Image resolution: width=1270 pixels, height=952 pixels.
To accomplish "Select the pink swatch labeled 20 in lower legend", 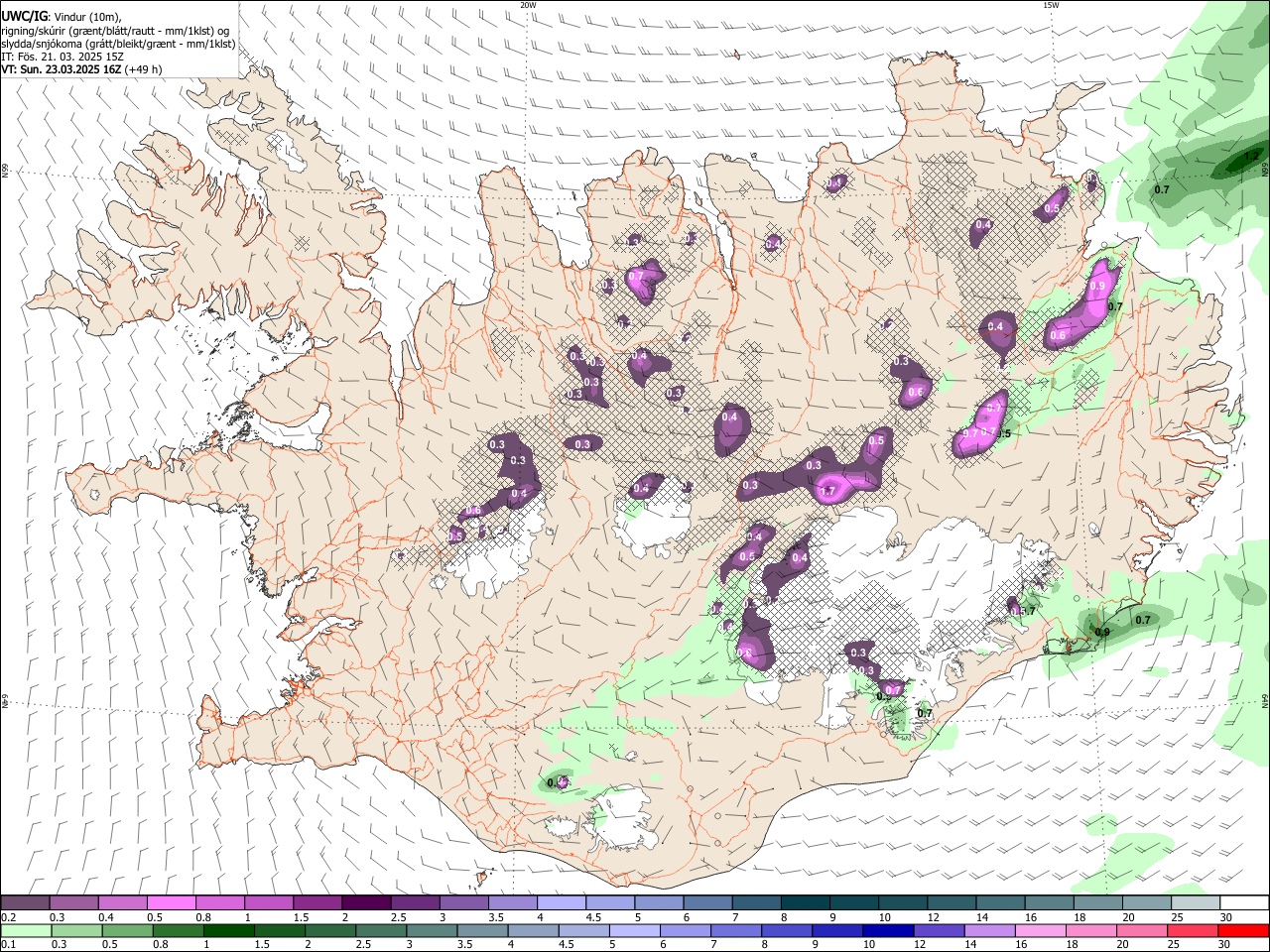I will tap(1142, 930).
